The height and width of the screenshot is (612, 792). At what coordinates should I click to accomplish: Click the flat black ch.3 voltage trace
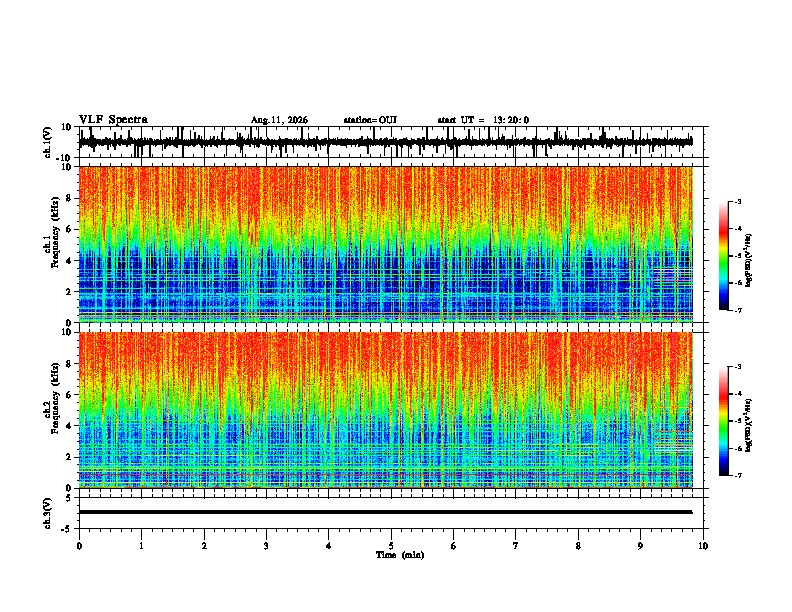click(386, 512)
